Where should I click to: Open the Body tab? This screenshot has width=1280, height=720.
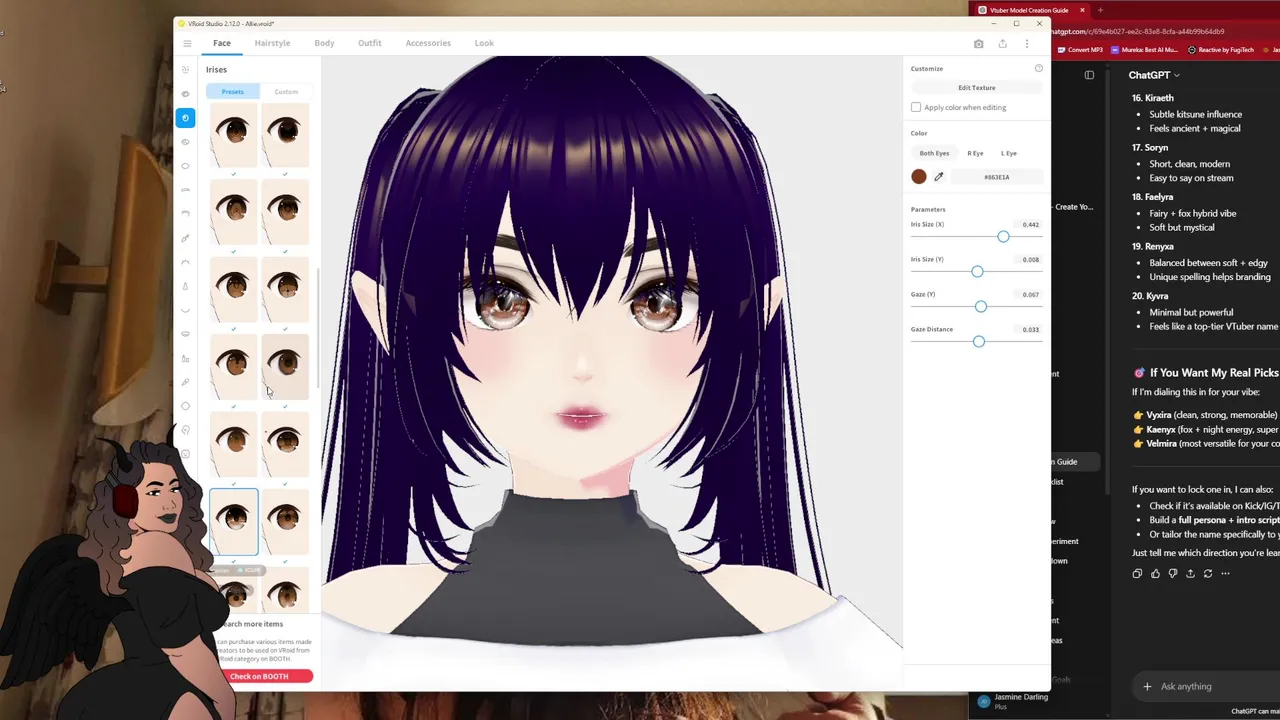point(324,43)
